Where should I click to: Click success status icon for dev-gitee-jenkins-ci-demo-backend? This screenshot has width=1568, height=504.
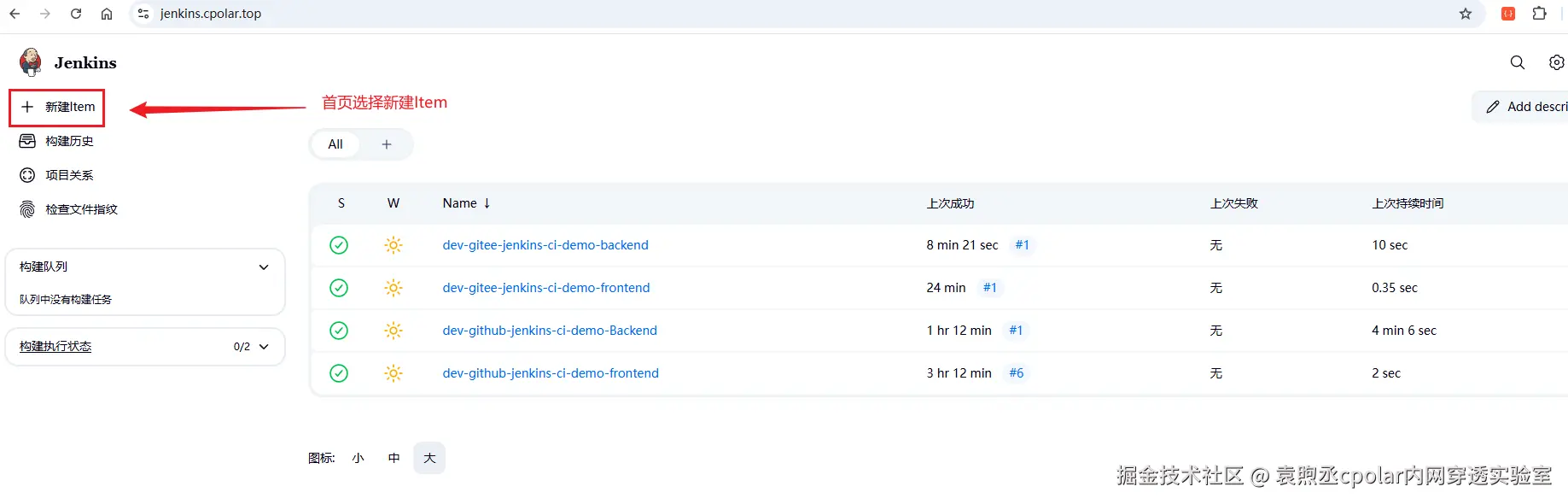(x=339, y=245)
